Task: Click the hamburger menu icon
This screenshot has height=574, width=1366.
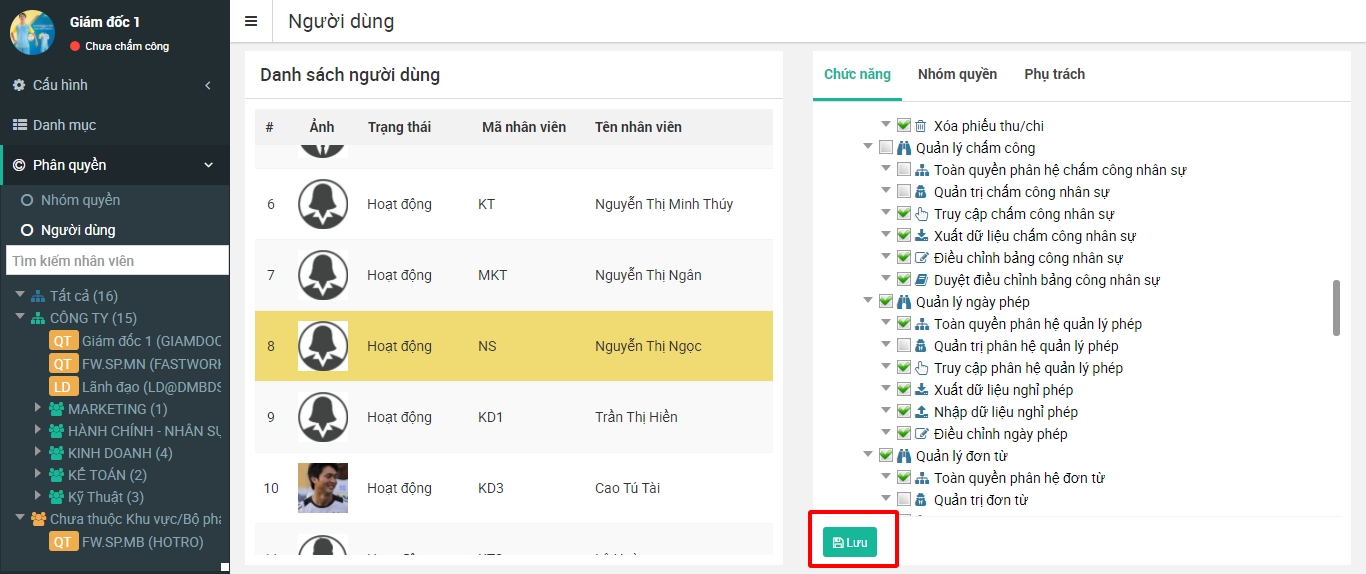Action: (x=251, y=21)
